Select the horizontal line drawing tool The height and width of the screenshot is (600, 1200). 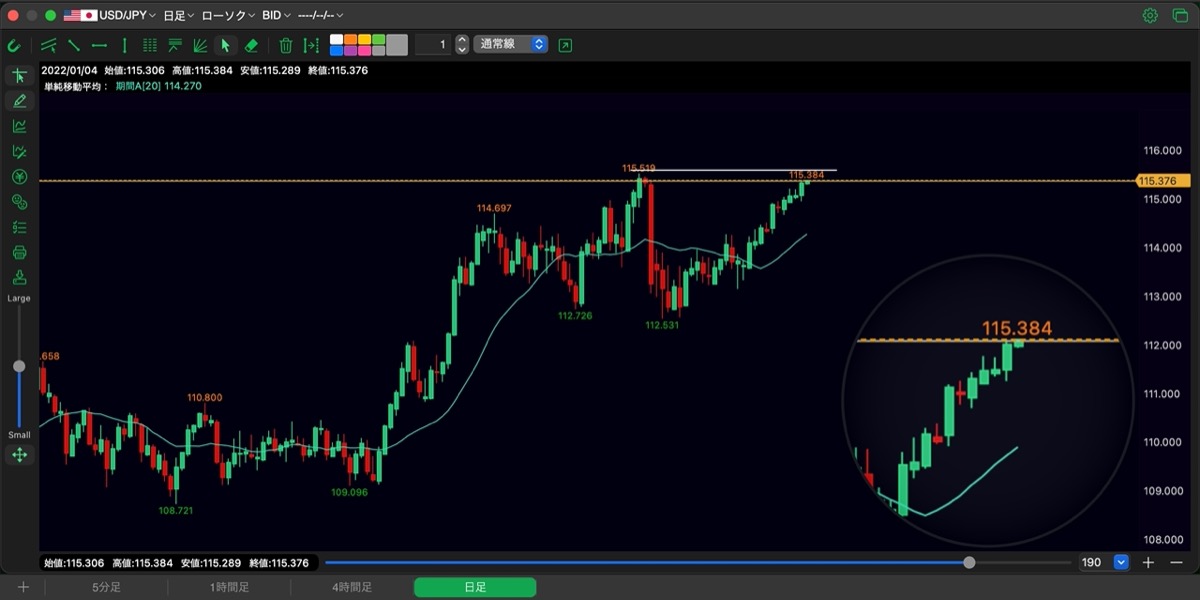[x=99, y=45]
